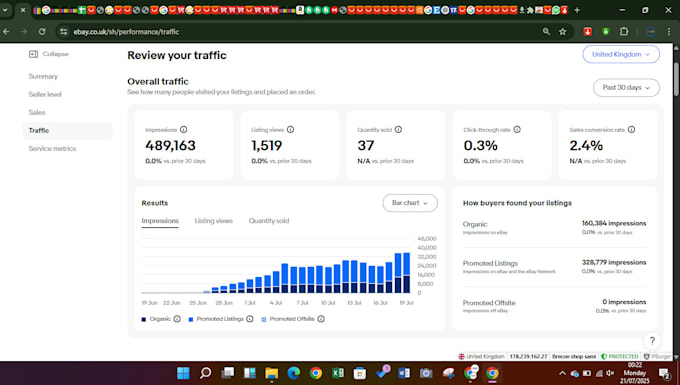Open Chrome three-dot menu
The width and height of the screenshot is (680, 385).
pos(669,32)
